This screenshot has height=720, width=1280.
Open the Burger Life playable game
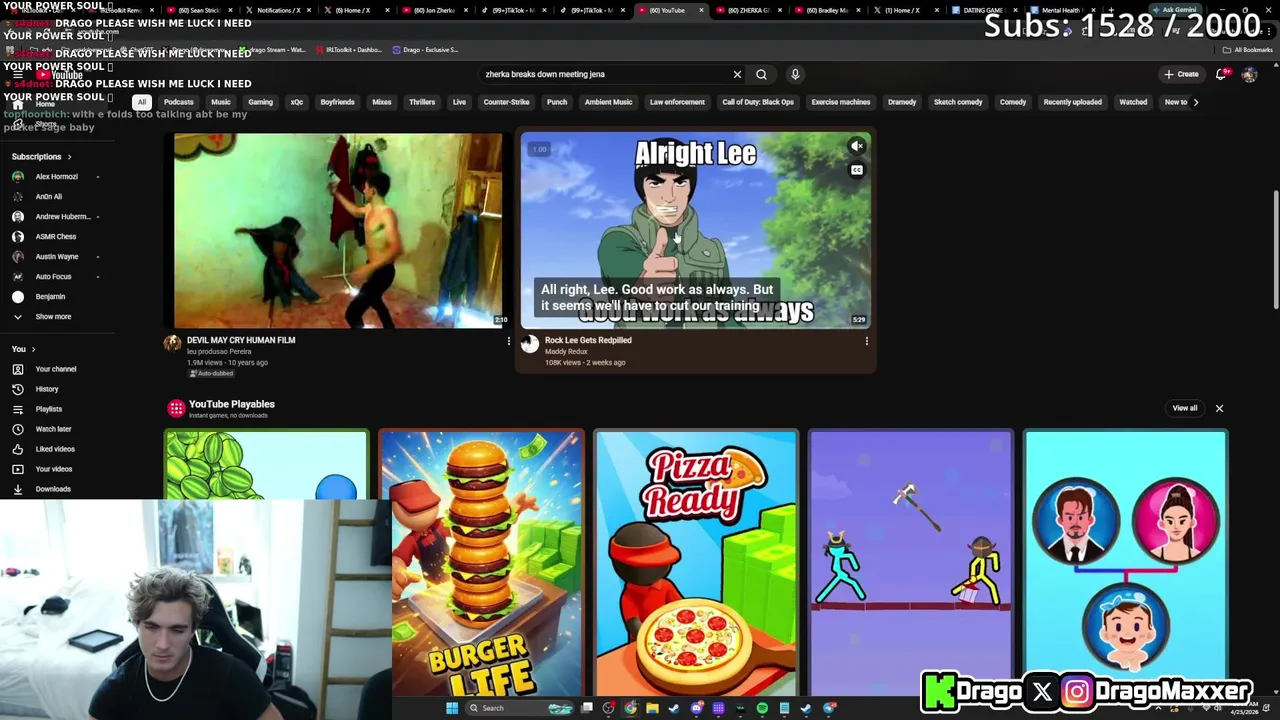pos(481,563)
